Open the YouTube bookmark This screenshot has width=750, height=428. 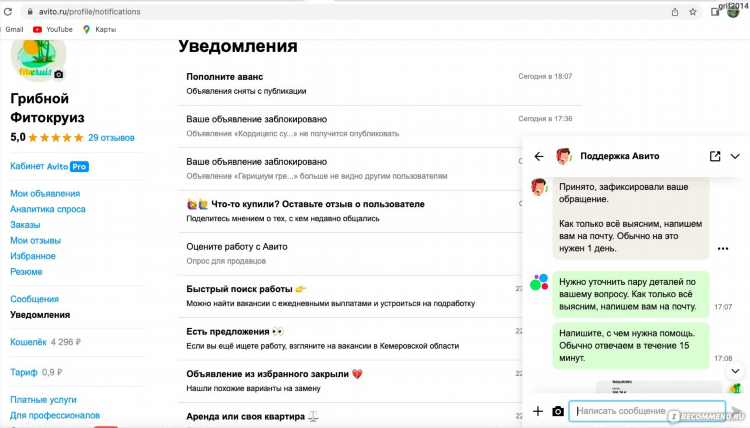tap(53, 30)
